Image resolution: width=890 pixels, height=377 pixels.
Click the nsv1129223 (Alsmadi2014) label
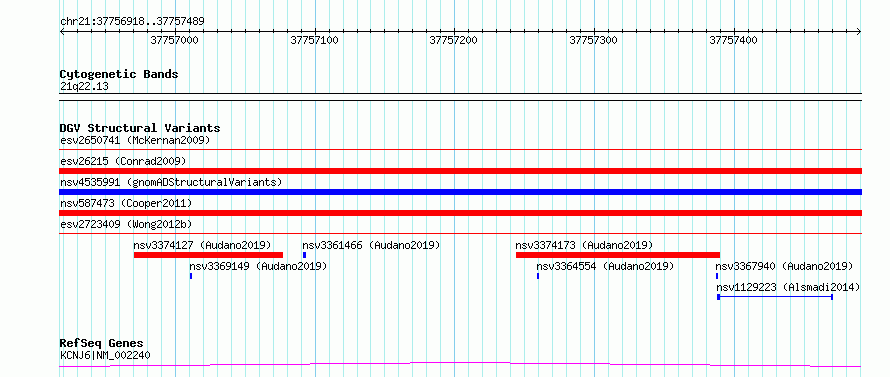pyautogui.click(x=788, y=287)
